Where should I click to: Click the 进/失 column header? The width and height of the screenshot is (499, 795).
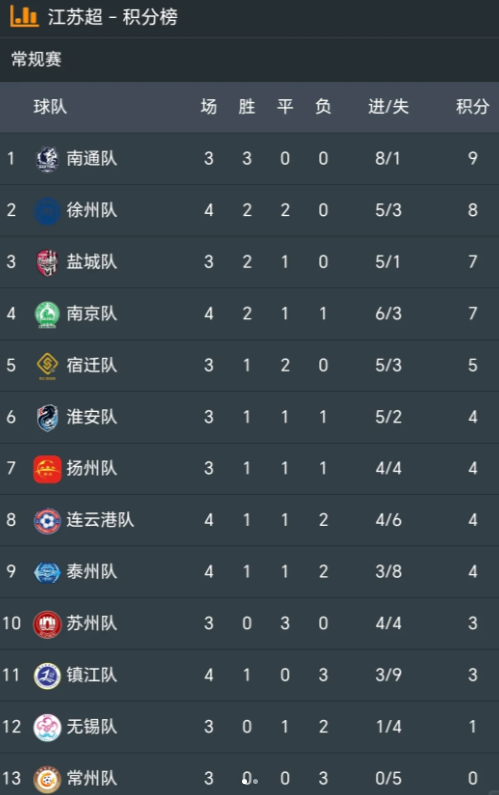click(388, 106)
